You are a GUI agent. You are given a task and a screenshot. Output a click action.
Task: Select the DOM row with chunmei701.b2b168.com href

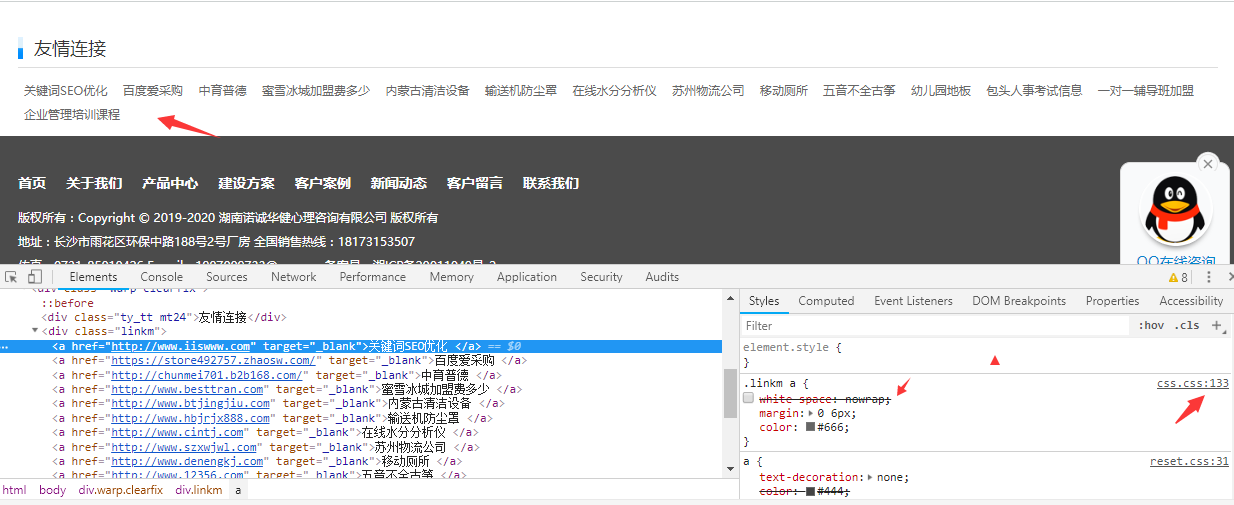(x=361, y=375)
